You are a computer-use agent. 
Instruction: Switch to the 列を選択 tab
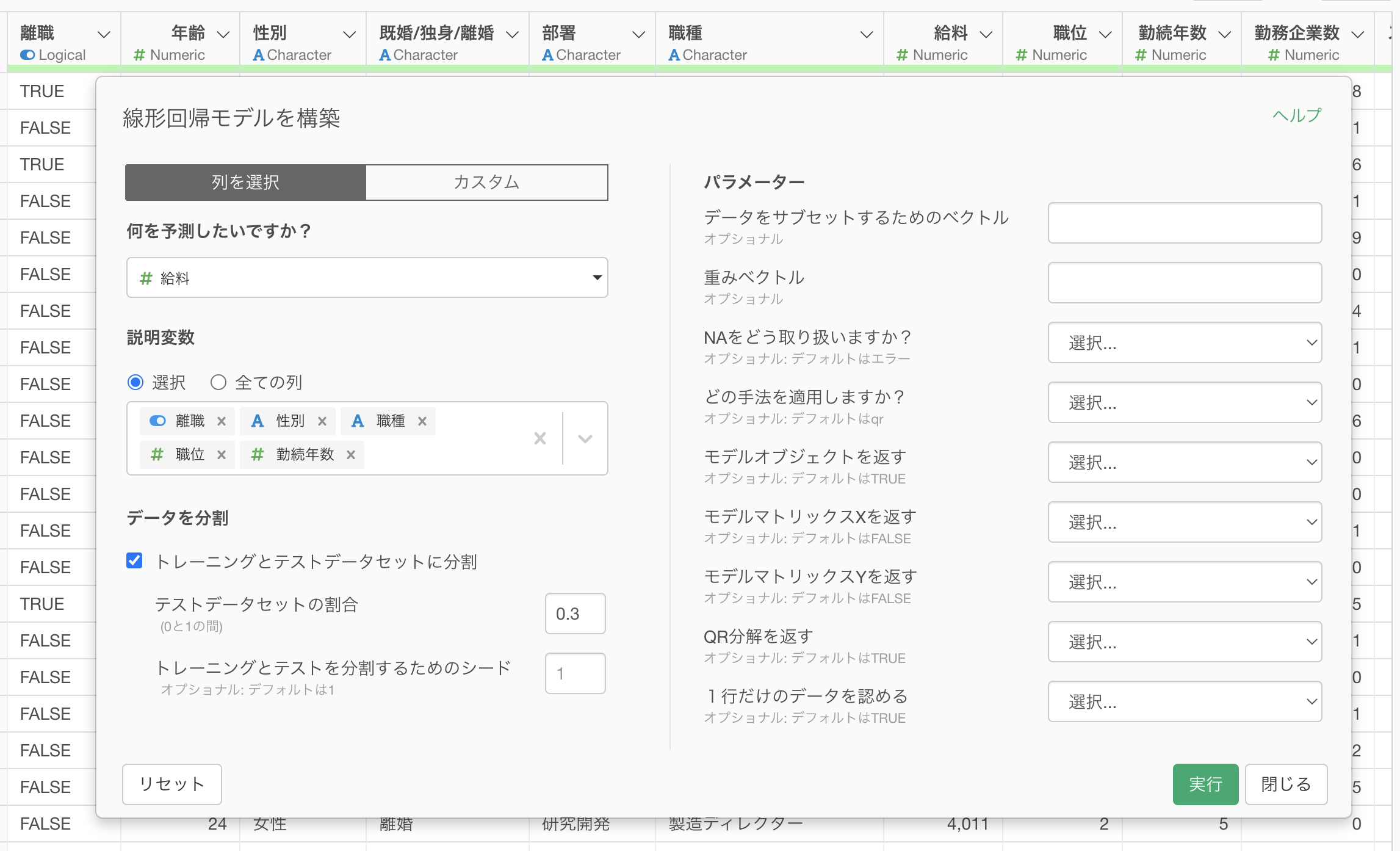click(x=245, y=182)
